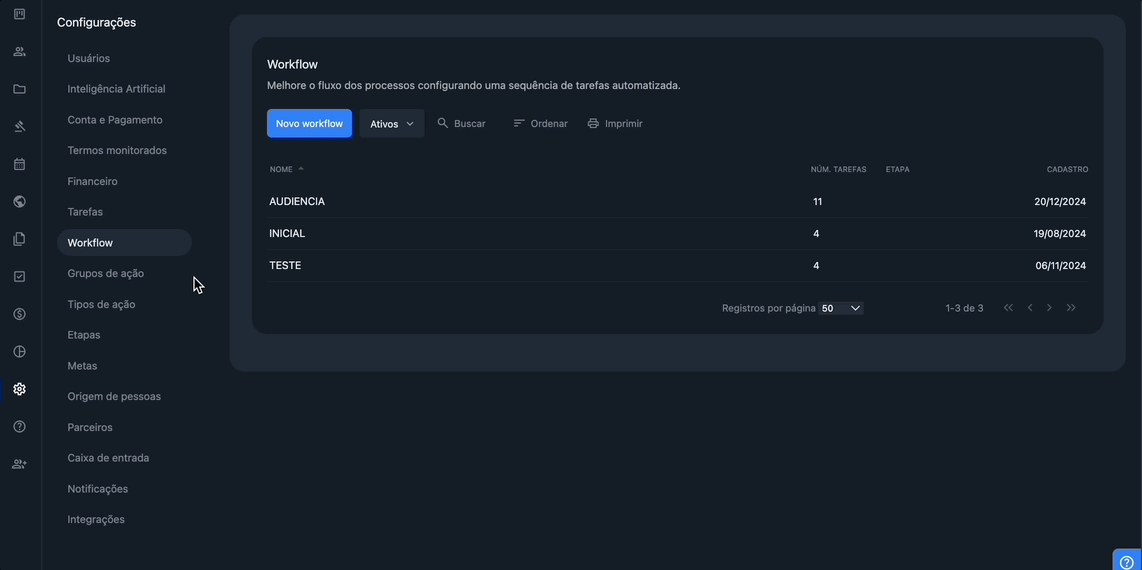
Task: Open the TESTE workflow row
Action: click(677, 266)
